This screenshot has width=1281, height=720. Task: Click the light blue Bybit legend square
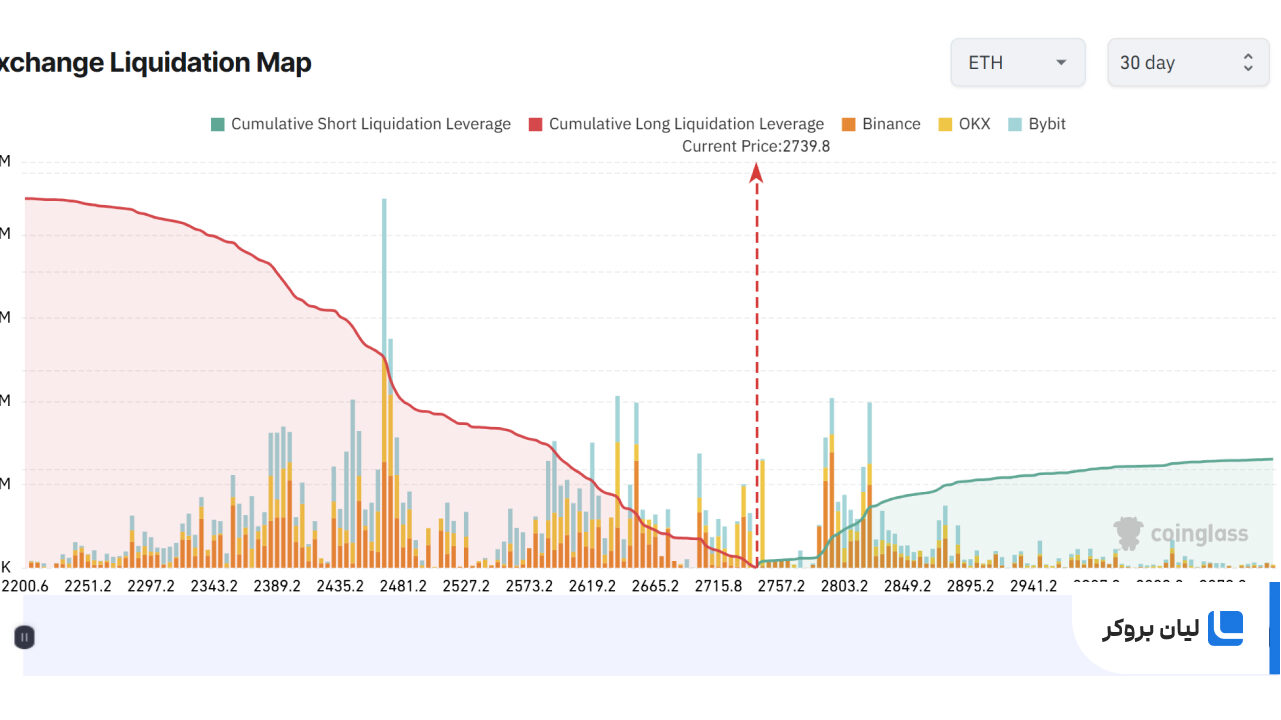click(x=1015, y=124)
